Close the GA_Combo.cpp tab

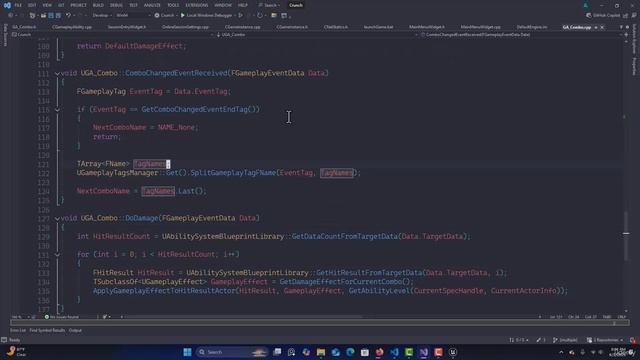[x=602, y=27]
